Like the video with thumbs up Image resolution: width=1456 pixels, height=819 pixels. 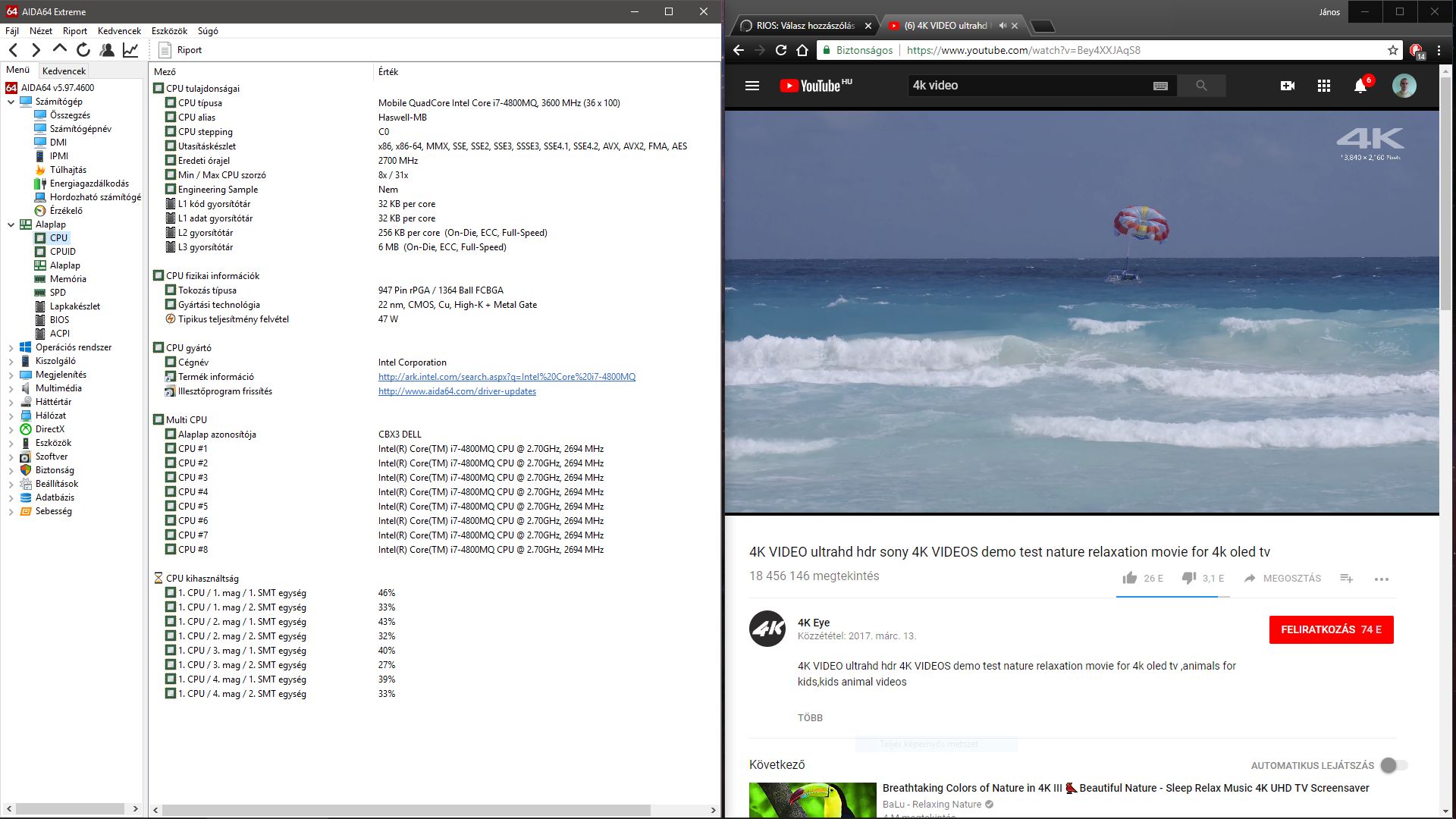click(x=1130, y=578)
